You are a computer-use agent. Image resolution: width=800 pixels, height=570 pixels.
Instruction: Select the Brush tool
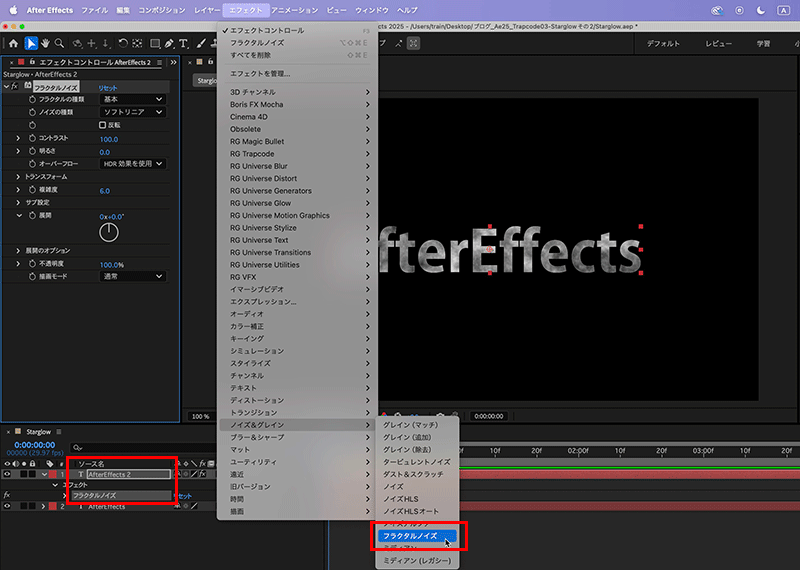201,43
